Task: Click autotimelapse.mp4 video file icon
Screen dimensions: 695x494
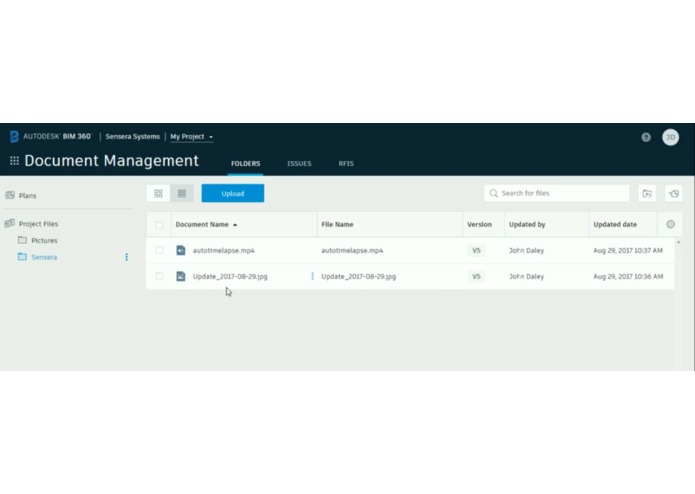Action: coord(180,250)
